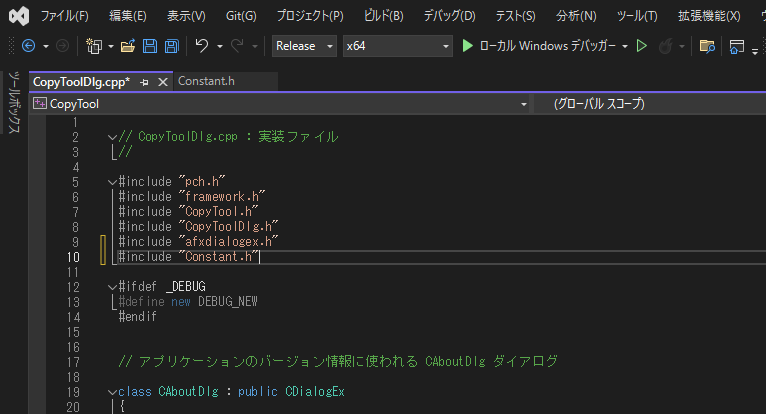Viewport: 766px width, 414px height.
Task: Click the navigate backward arrow icon
Action: (x=27, y=46)
